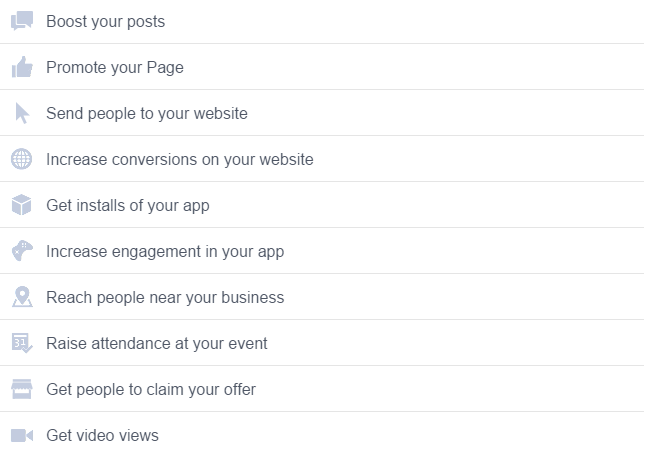
Task: Choose Increase conversions on your website
Action: pos(322,159)
